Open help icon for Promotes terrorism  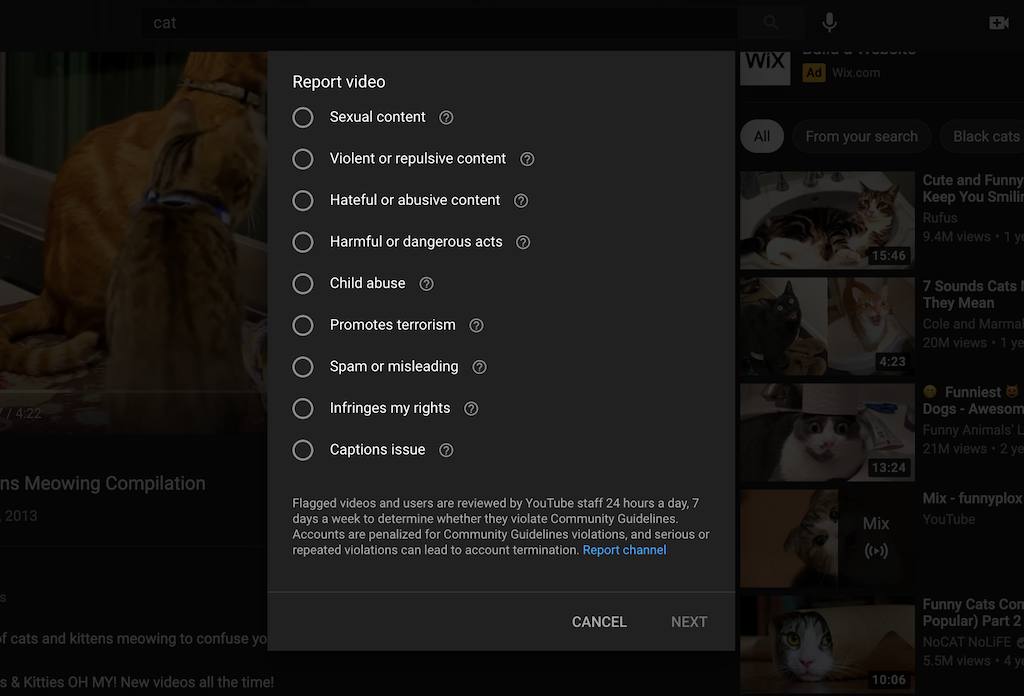click(x=477, y=325)
